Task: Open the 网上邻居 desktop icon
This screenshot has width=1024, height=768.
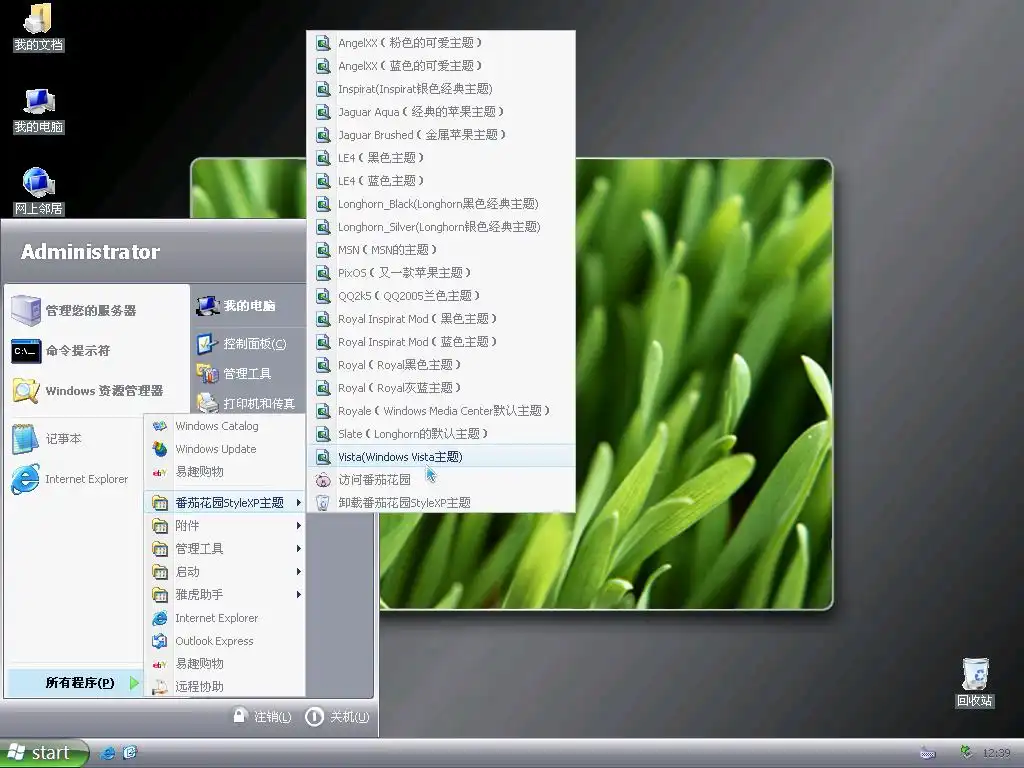Action: point(38,191)
